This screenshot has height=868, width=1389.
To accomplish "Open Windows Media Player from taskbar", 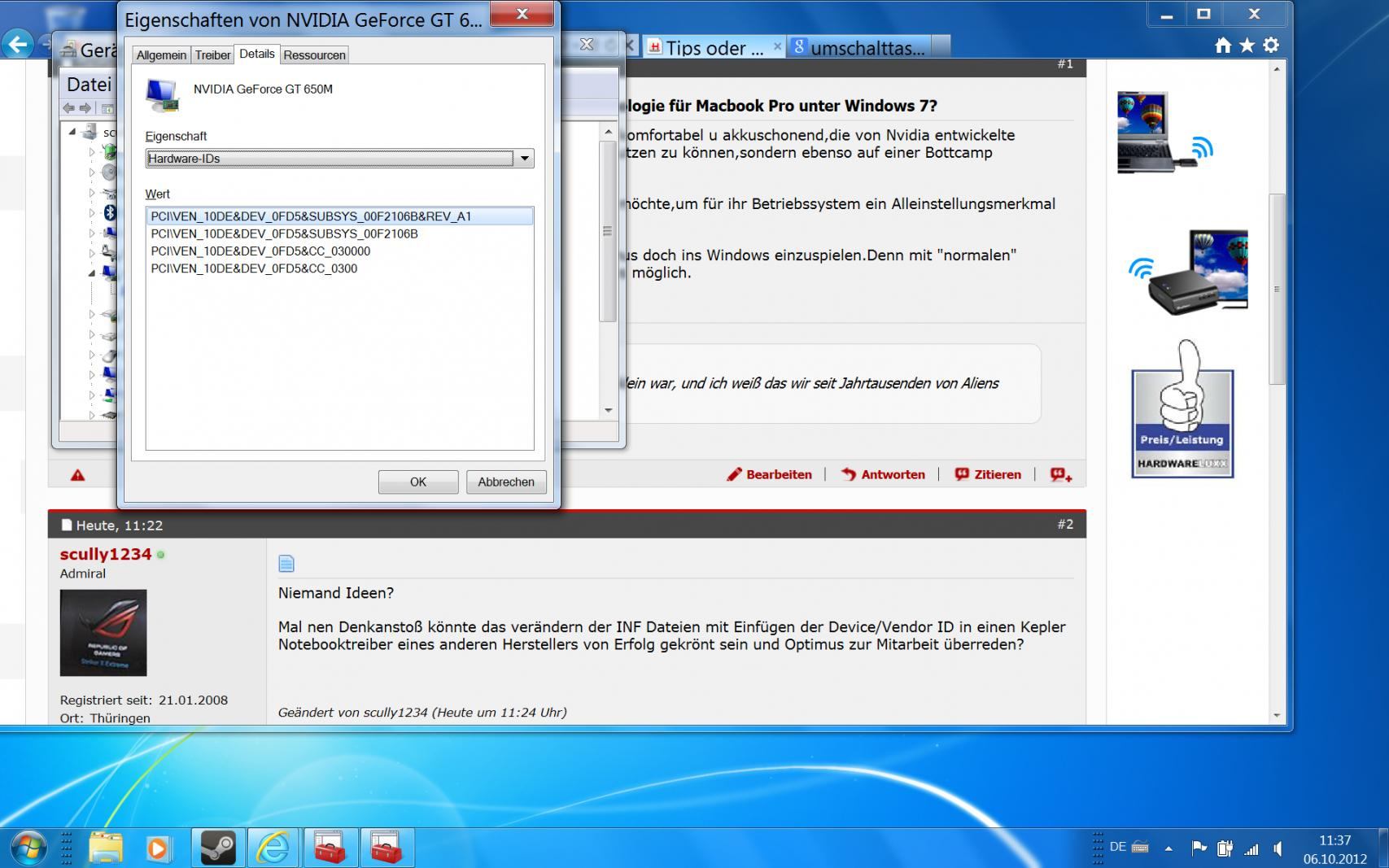I will [x=158, y=848].
